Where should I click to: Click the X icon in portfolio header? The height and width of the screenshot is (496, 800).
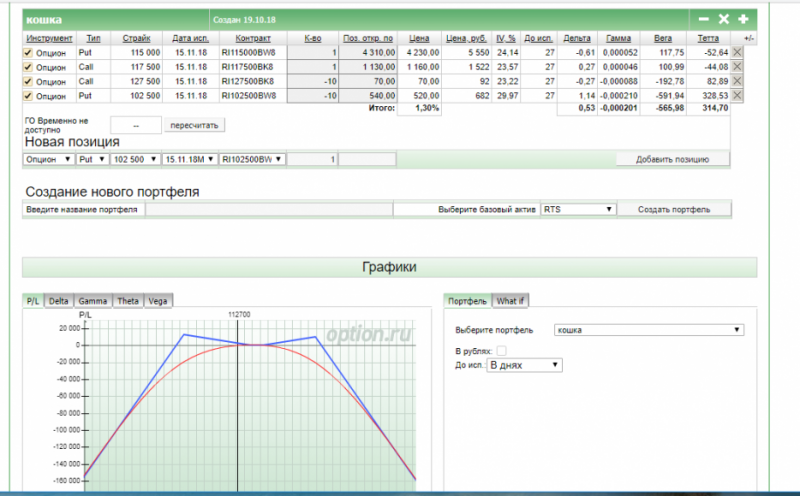coord(723,19)
